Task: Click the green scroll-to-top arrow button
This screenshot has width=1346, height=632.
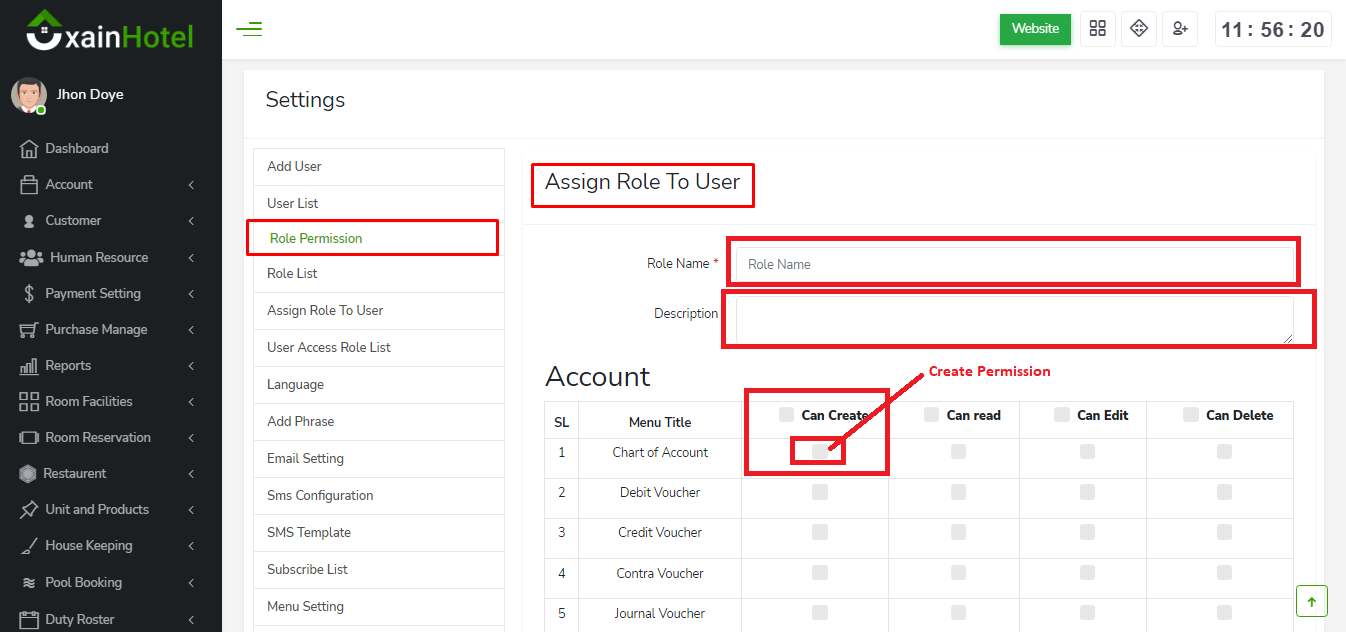Action: point(1311,601)
